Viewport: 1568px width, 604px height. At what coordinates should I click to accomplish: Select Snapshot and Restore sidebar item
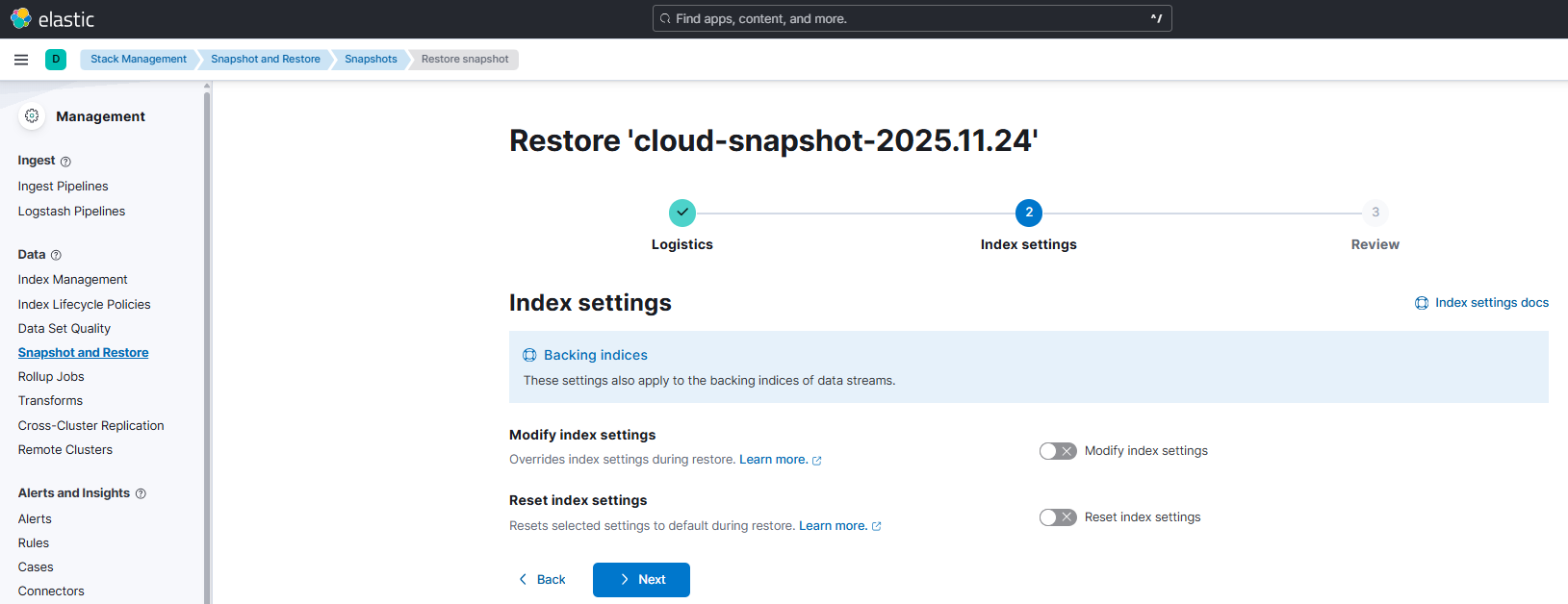pyautogui.click(x=84, y=353)
